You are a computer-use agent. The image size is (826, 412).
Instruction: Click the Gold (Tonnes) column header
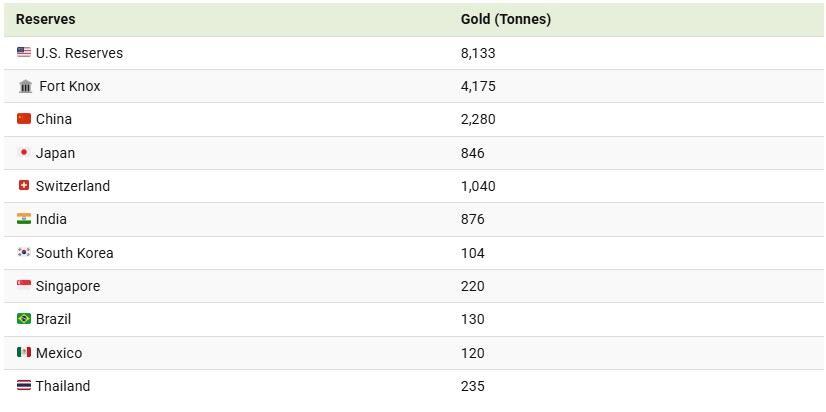505,19
